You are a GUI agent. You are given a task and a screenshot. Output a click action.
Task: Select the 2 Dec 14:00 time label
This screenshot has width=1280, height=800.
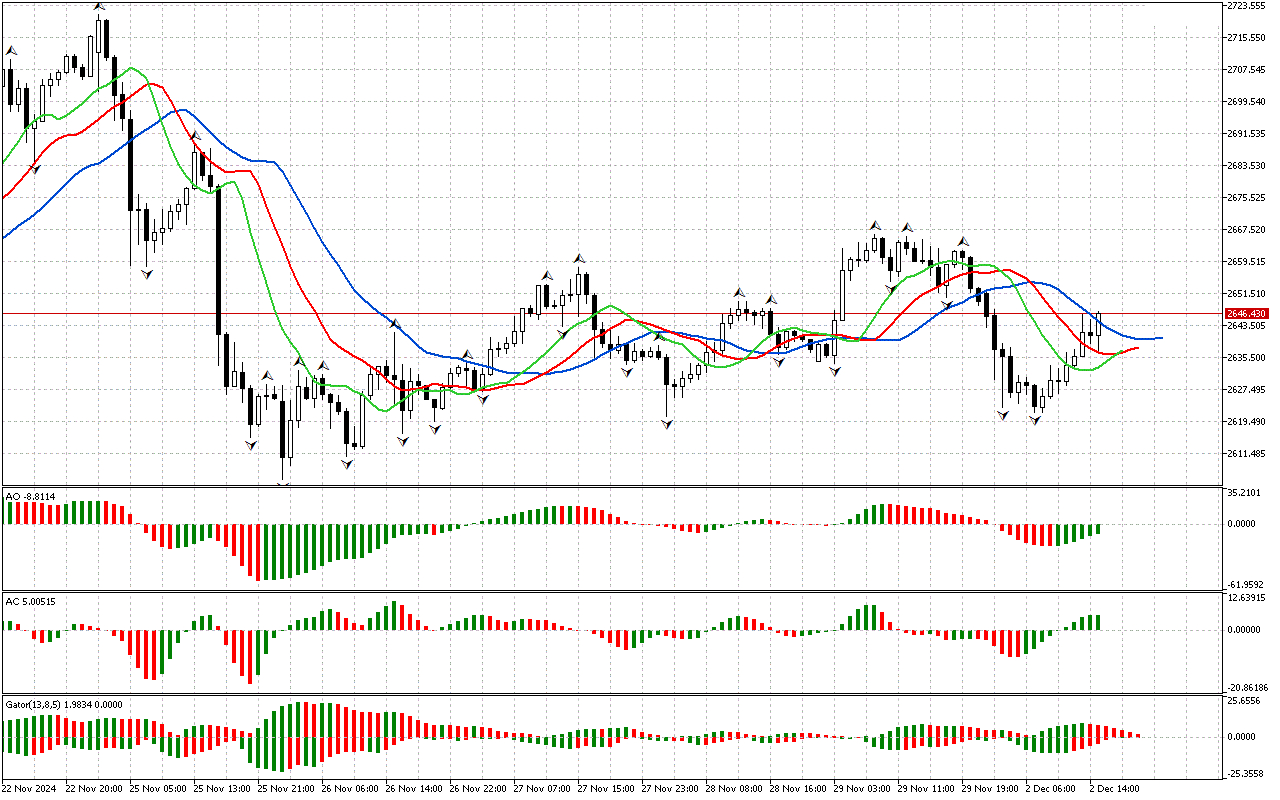point(1116,789)
